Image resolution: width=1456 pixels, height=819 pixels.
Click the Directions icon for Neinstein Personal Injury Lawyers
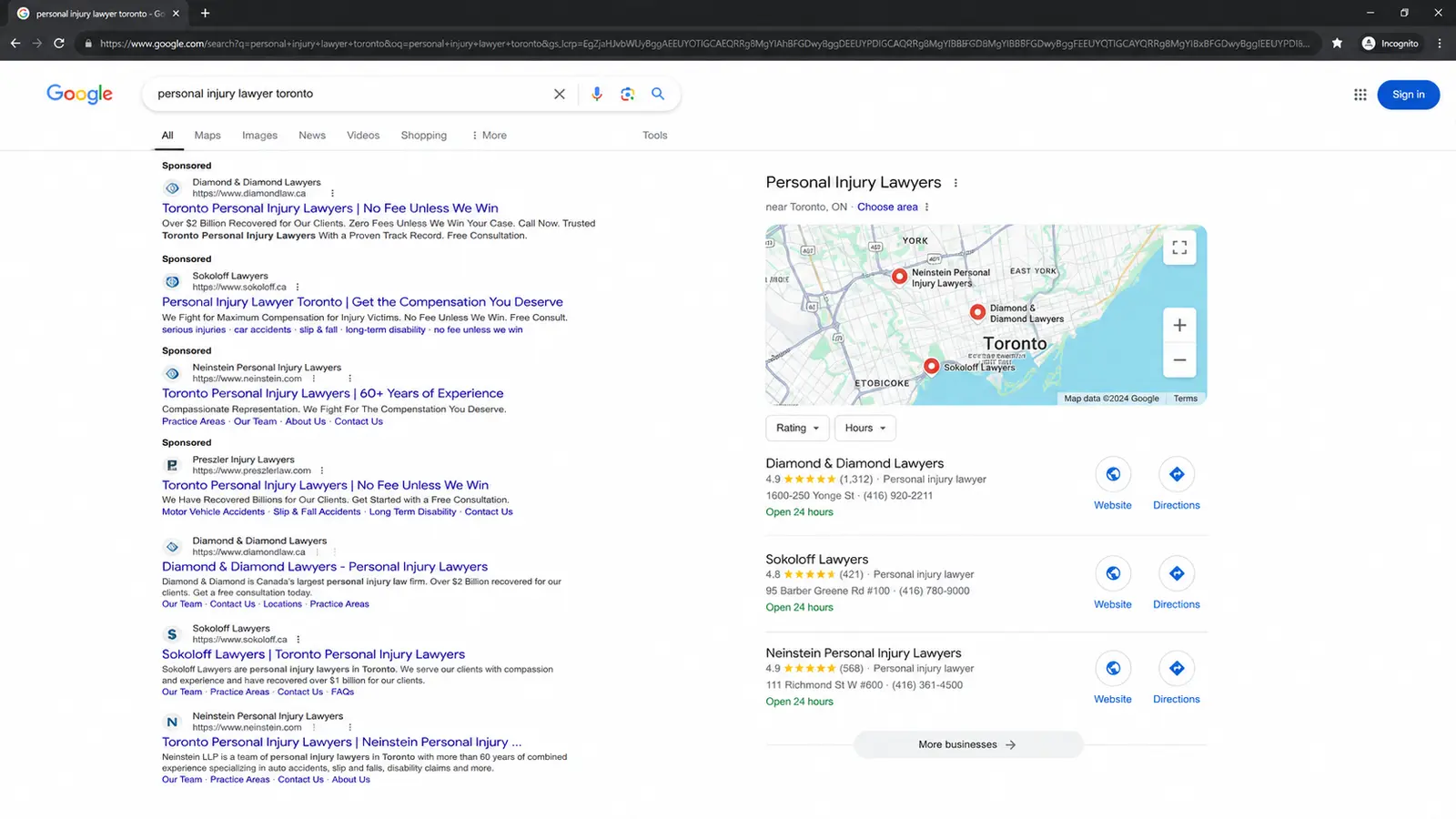(x=1177, y=668)
